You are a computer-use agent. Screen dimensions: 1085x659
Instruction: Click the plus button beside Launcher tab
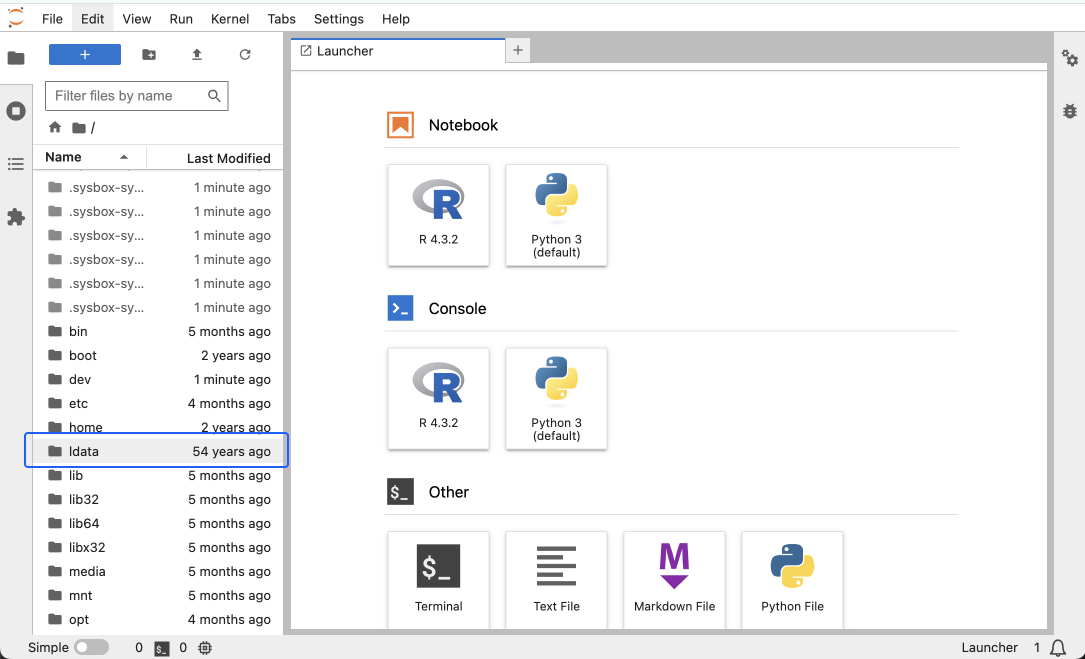pos(518,50)
